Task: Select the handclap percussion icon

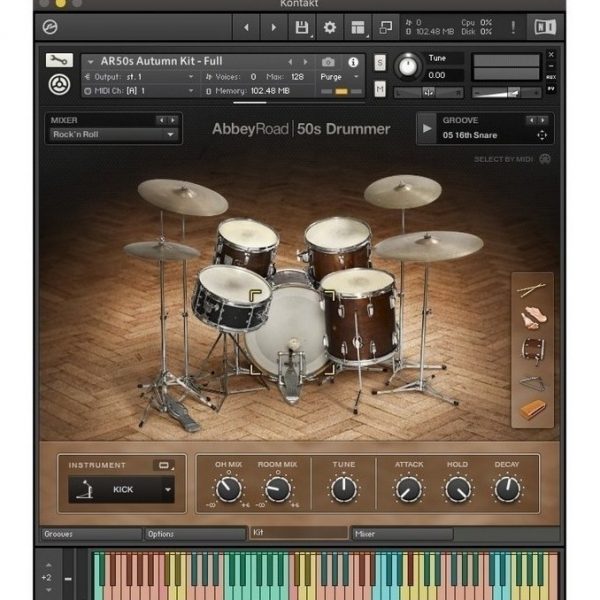Action: point(533,318)
